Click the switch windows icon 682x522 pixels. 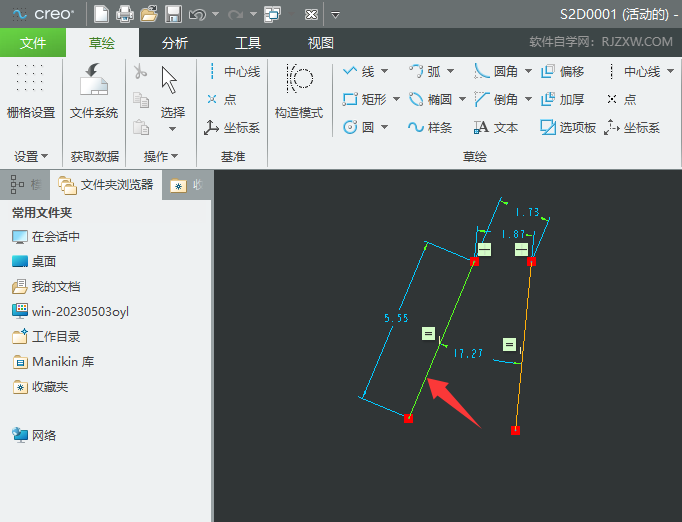pos(273,14)
